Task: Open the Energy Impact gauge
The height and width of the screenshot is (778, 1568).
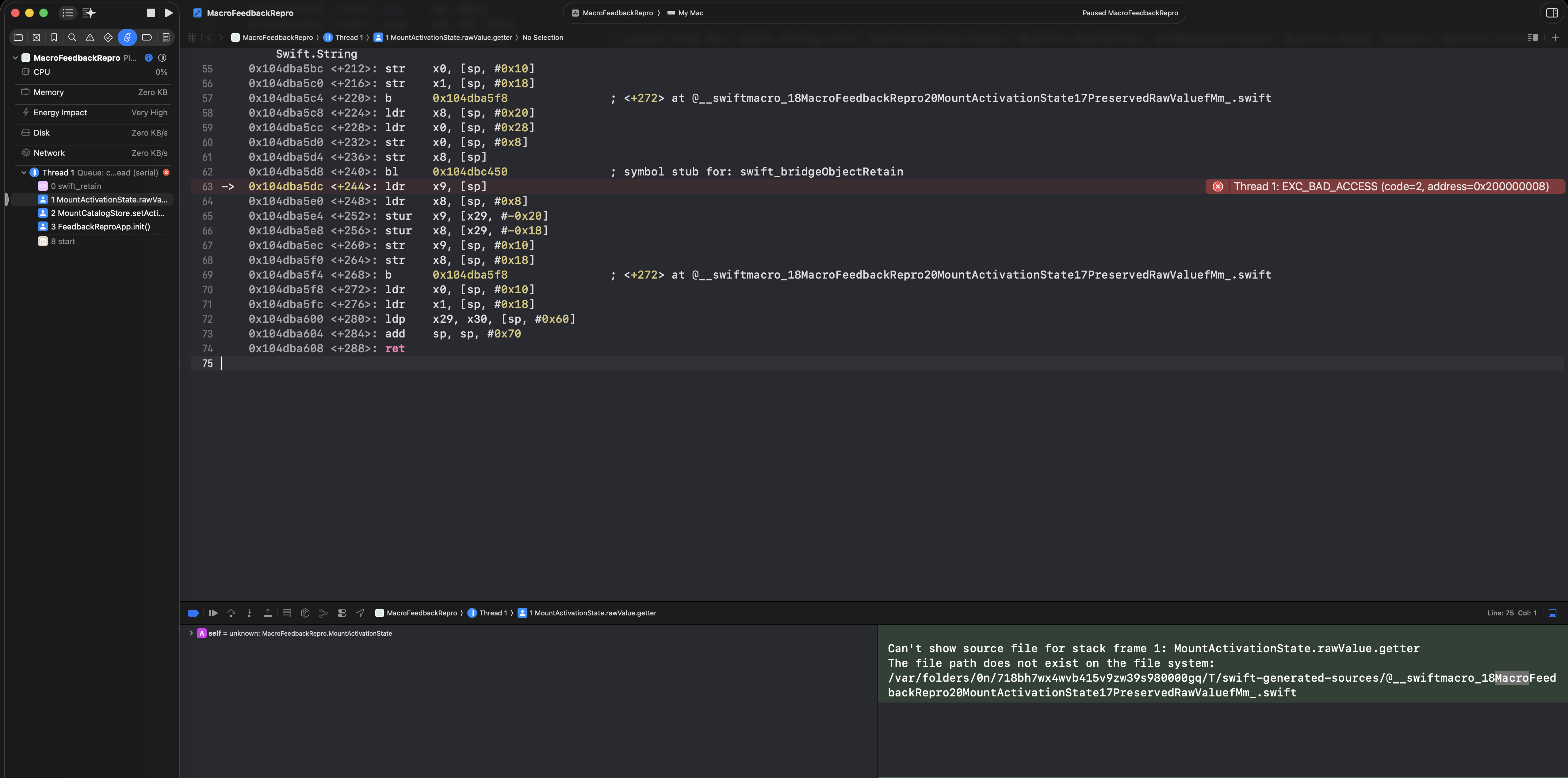Action: click(91, 113)
